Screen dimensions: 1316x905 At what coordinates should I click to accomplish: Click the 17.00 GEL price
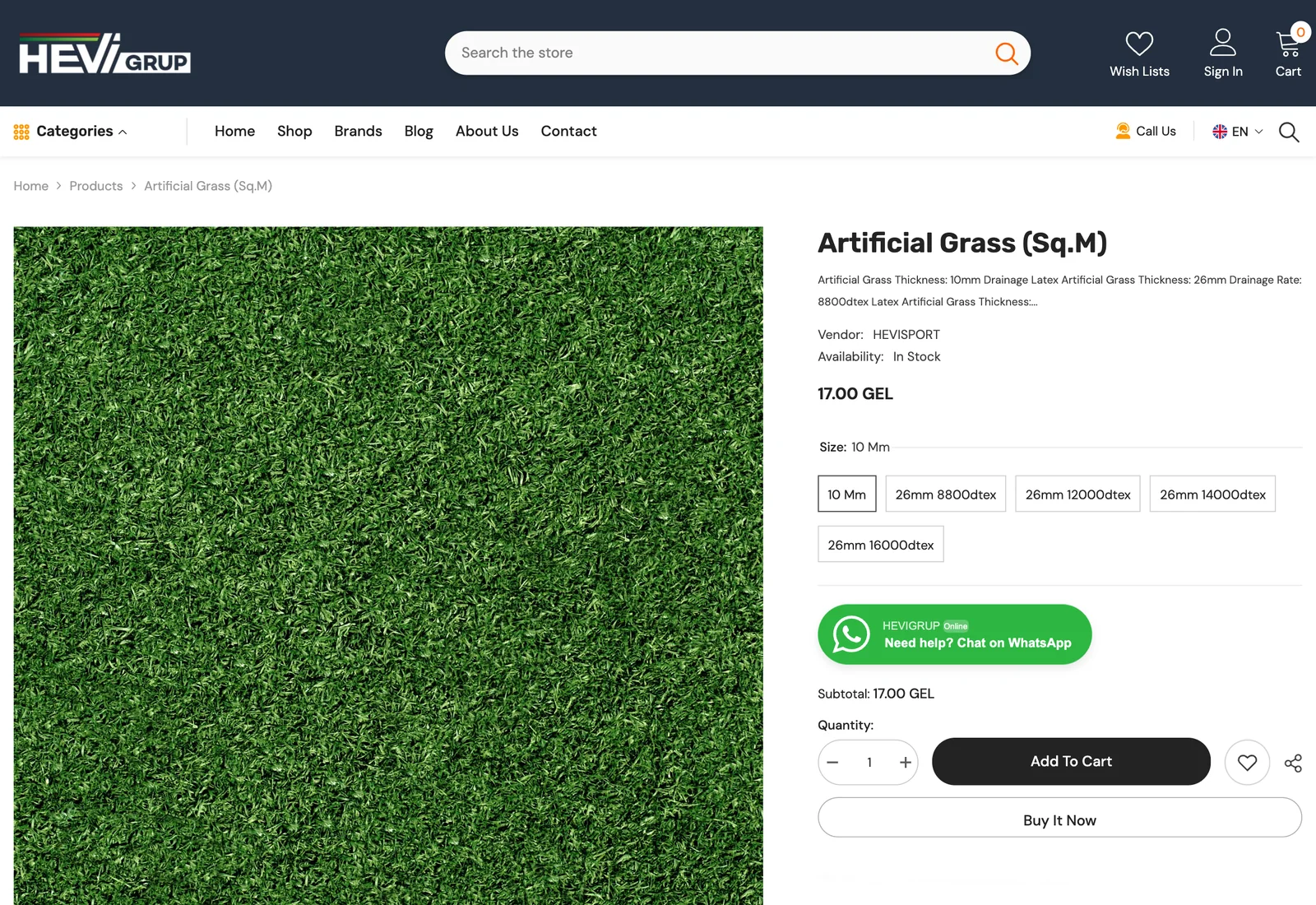pyautogui.click(x=855, y=394)
